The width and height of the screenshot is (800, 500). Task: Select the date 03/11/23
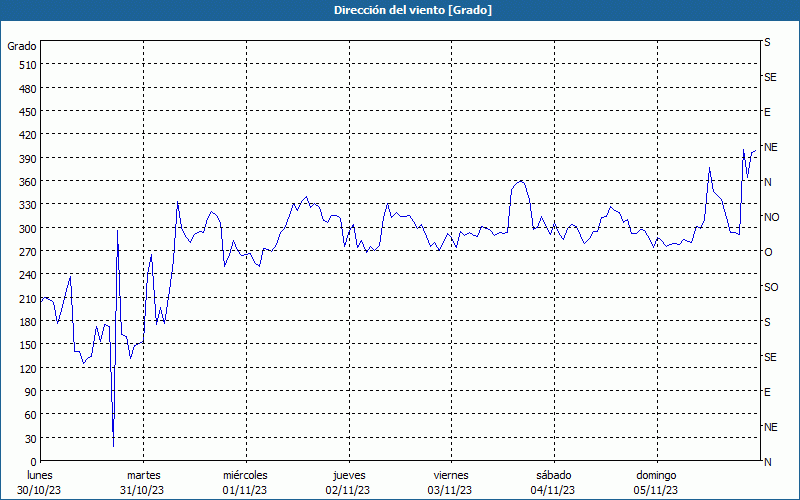(450, 490)
